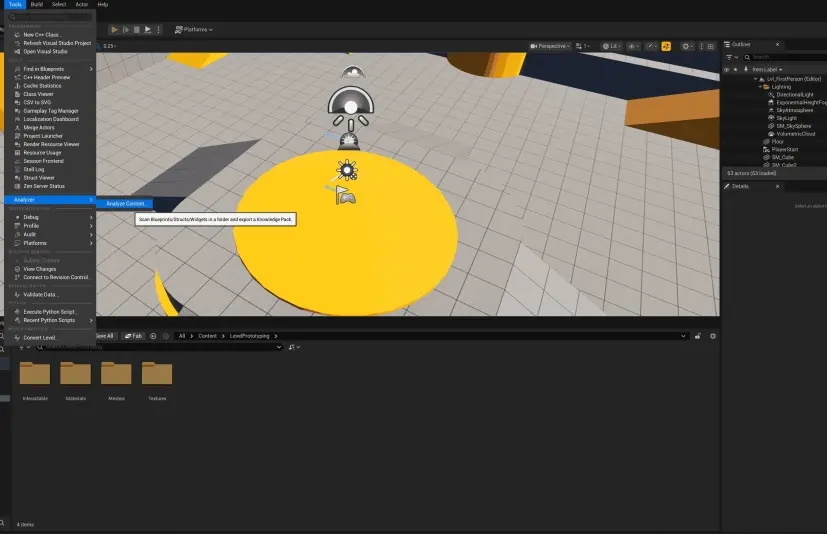Collapse the Lighting folder in Outliner

click(x=760, y=87)
